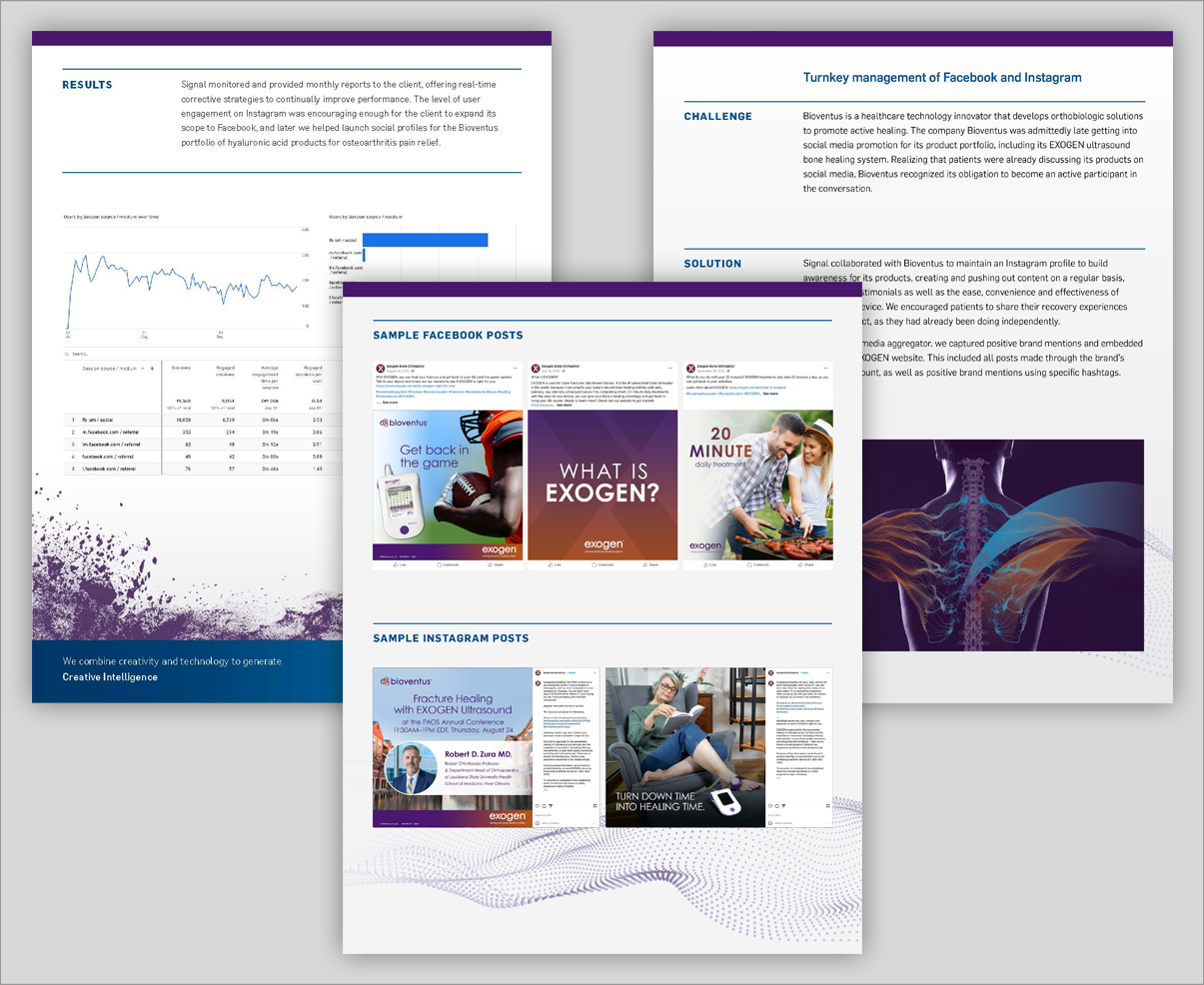Click Exogen avatar on 'Get back in the game' post
1204x985 pixels.
click(x=381, y=369)
